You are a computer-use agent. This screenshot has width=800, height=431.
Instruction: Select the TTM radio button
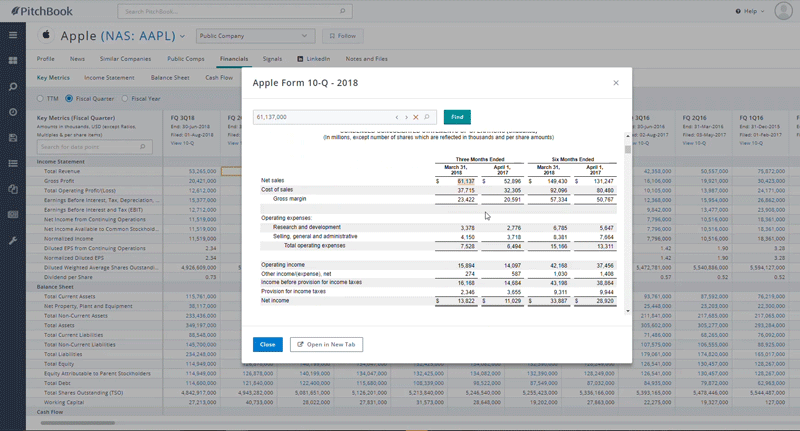coord(40,98)
